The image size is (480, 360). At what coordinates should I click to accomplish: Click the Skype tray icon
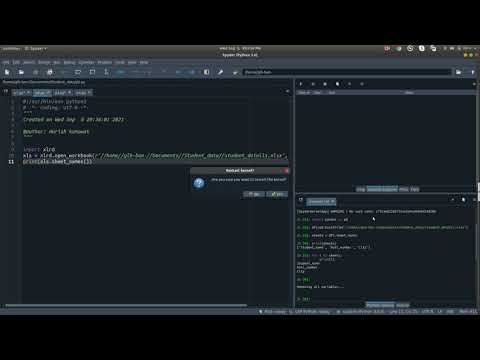pyautogui.click(x=422, y=49)
